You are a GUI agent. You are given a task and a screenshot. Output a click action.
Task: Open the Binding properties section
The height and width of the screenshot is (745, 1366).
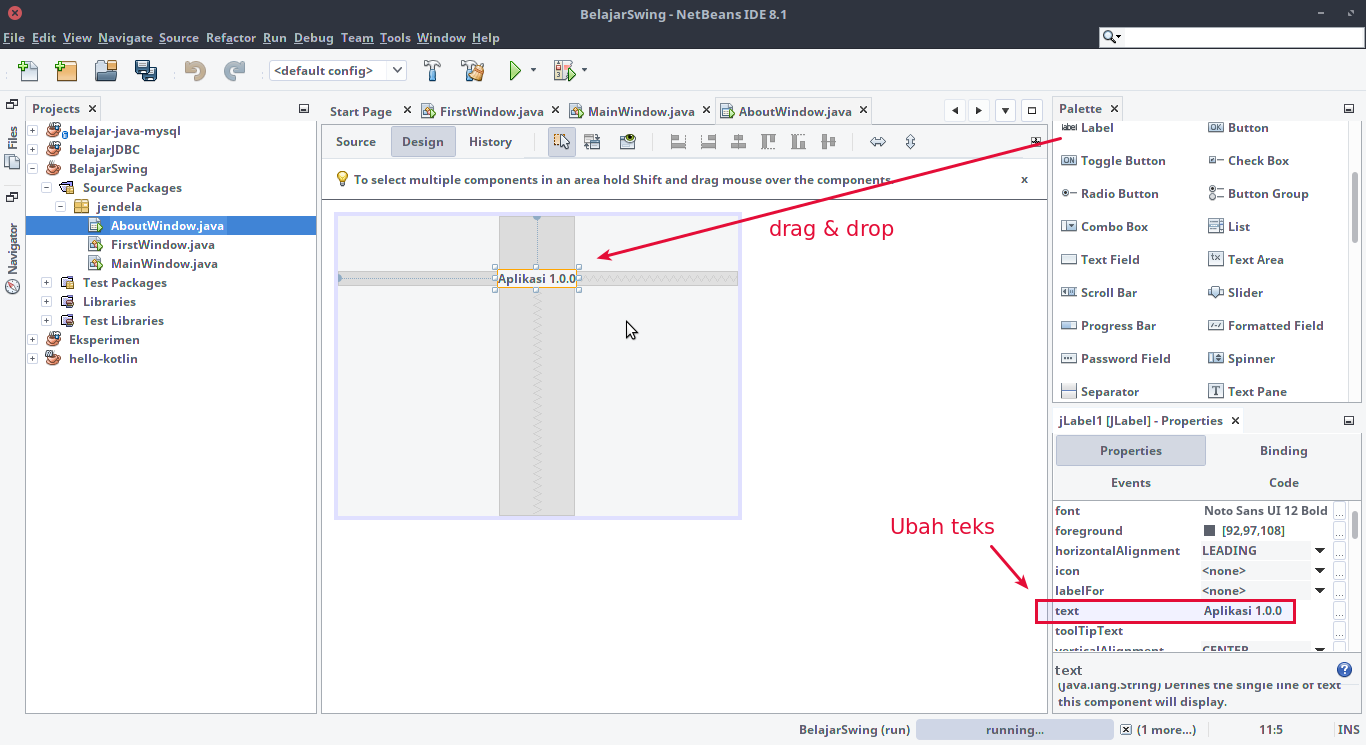coord(1283,451)
